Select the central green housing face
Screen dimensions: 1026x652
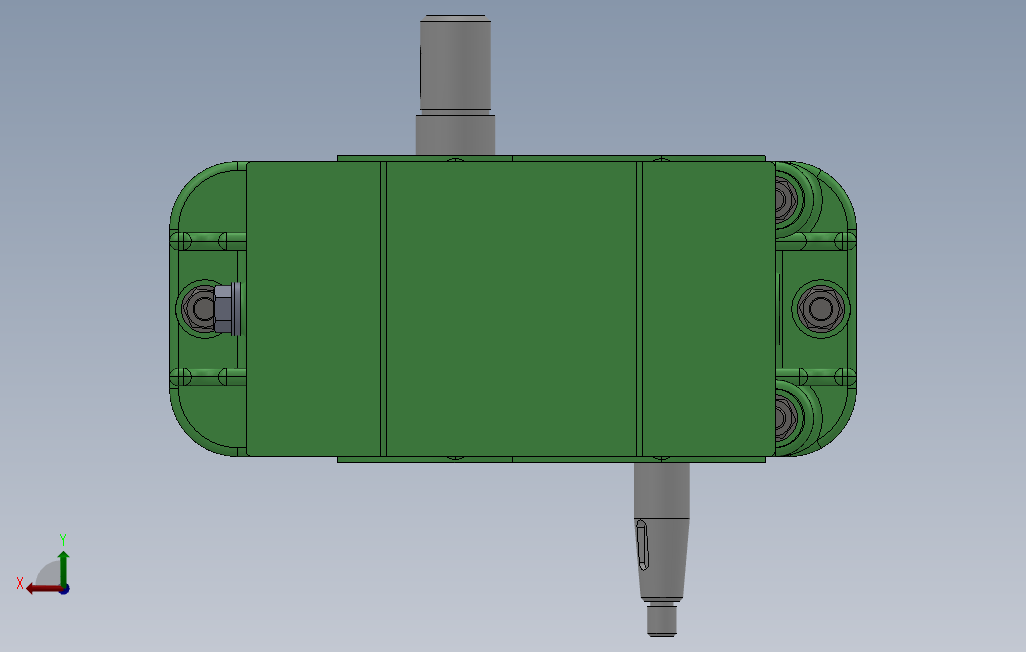tap(511, 309)
